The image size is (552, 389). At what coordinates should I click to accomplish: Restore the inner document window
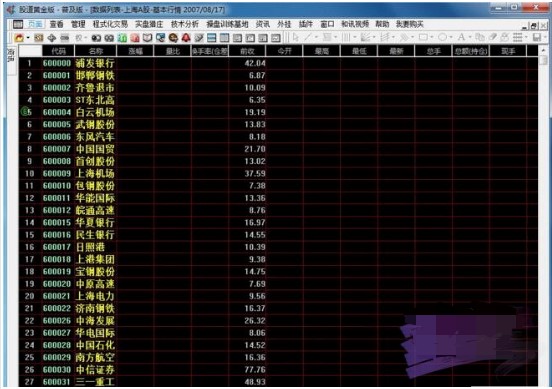click(534, 25)
